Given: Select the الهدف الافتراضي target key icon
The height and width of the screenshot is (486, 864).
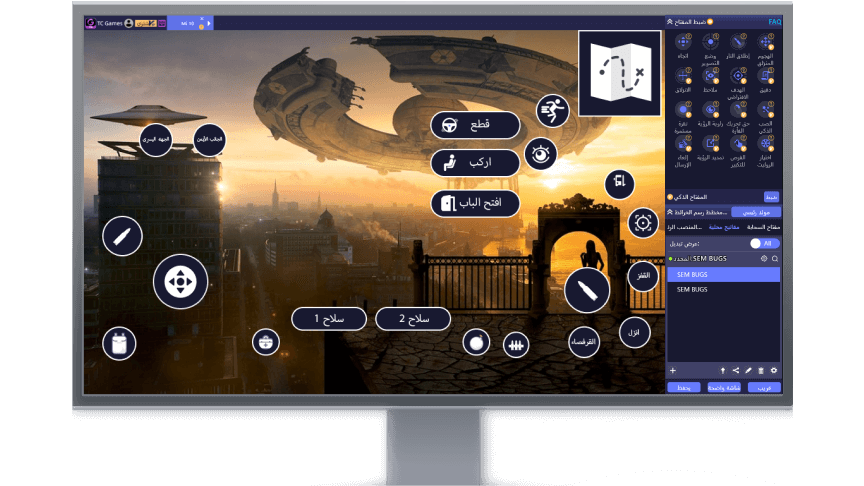Looking at the screenshot, I should [738, 76].
